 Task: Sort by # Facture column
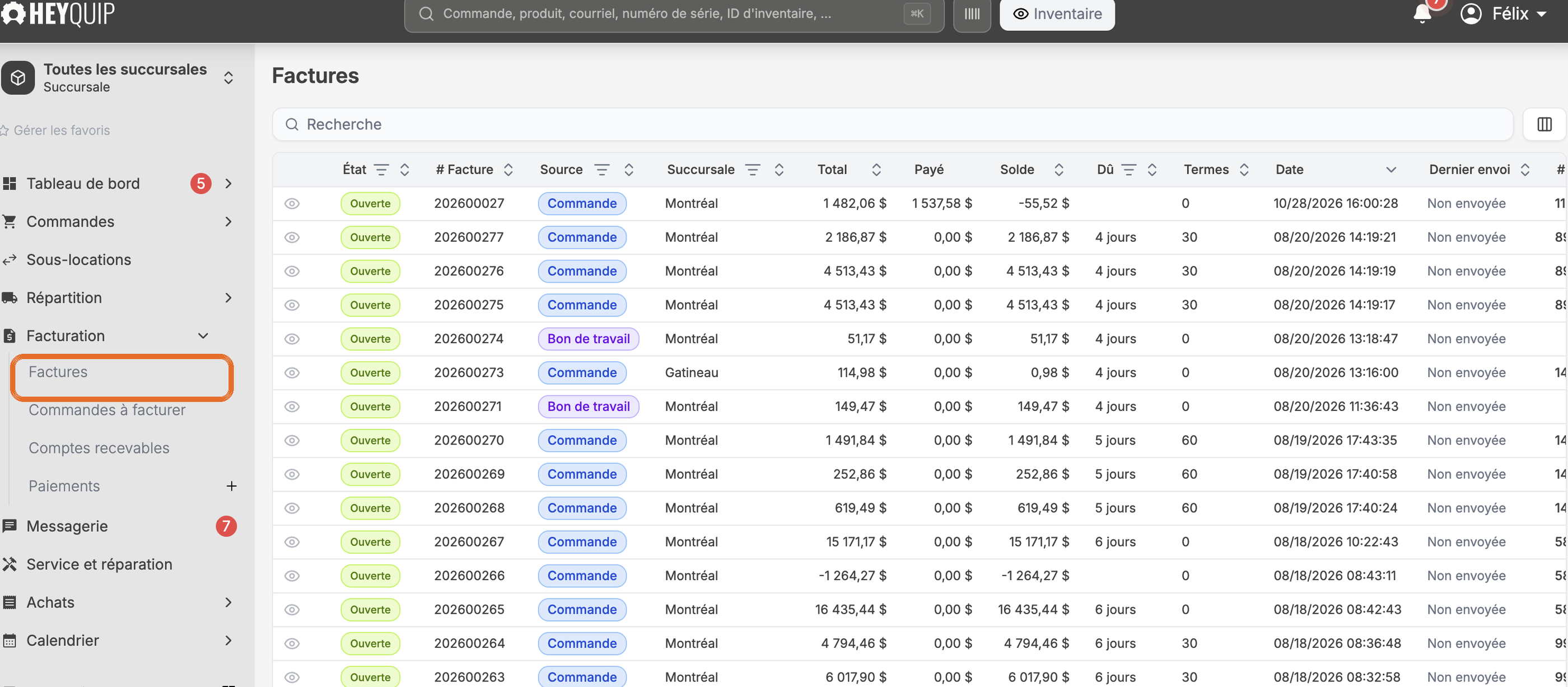point(508,170)
